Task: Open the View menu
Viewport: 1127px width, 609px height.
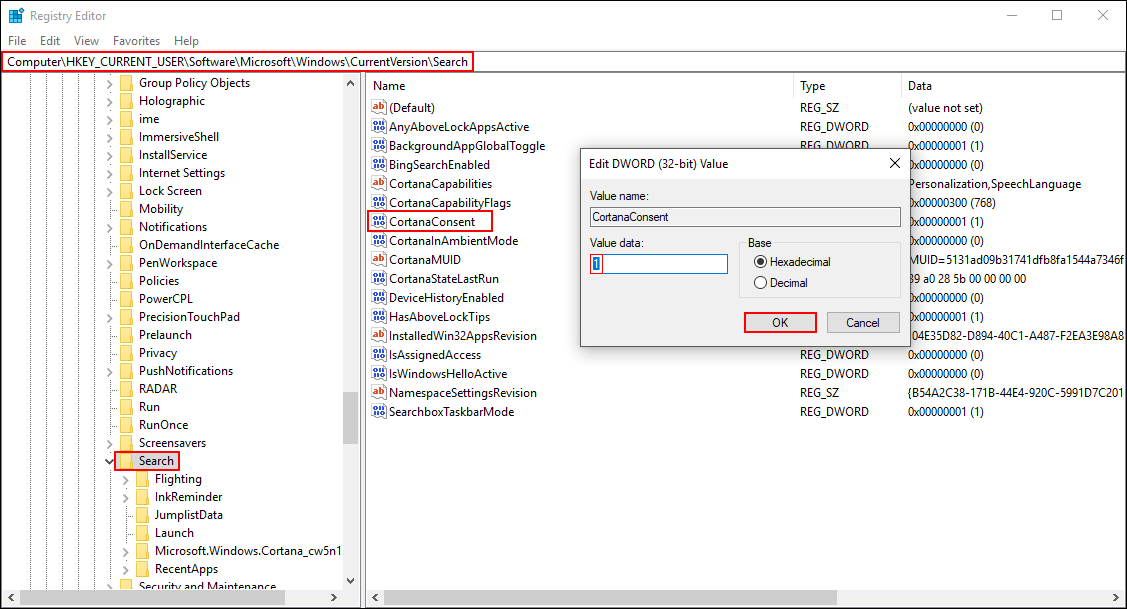Action: point(86,41)
